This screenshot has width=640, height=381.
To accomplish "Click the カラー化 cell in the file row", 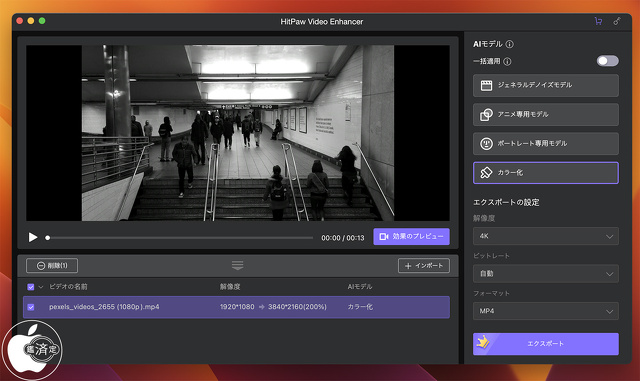I will 360,307.
